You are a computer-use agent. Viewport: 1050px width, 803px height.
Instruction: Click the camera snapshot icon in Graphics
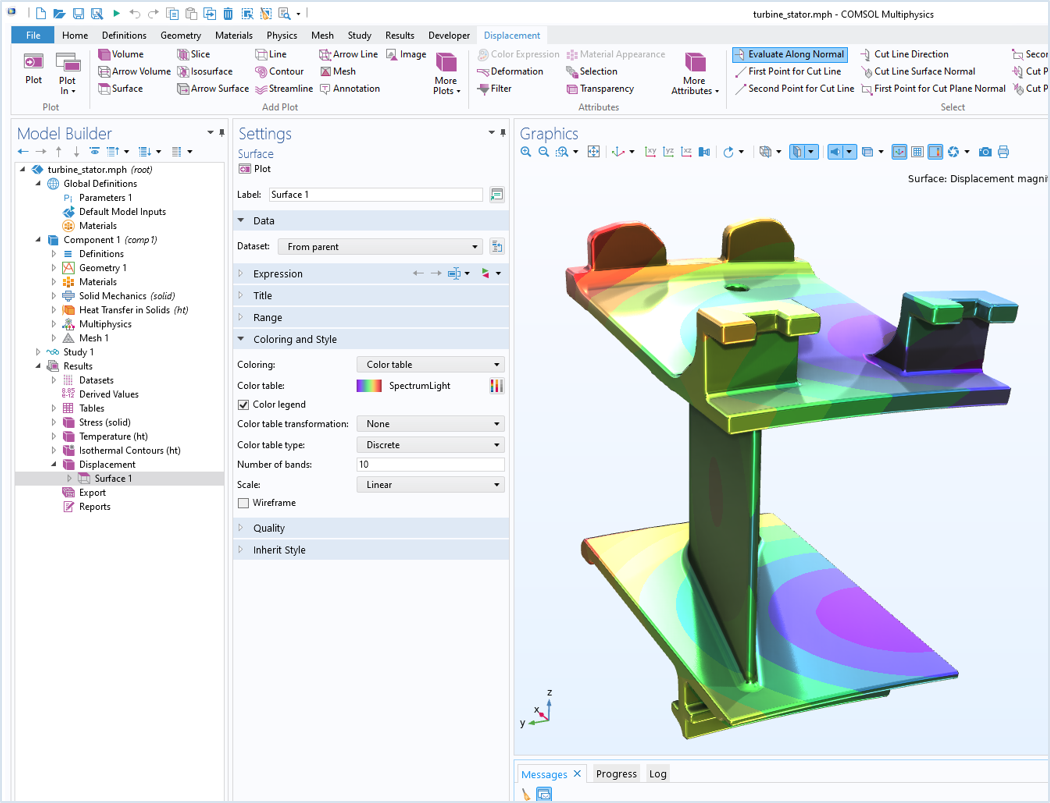(x=985, y=152)
